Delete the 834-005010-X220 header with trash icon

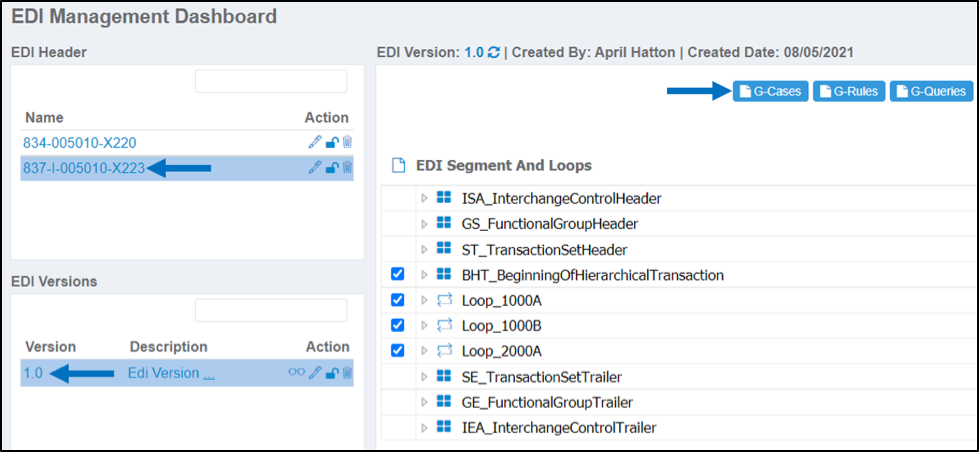348,143
